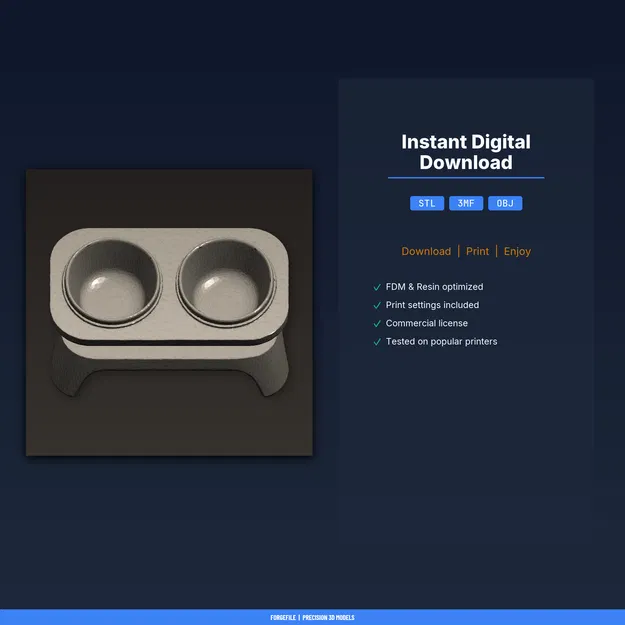Click the "Tested on popular printers" text
This screenshot has width=625, height=625.
point(441,342)
